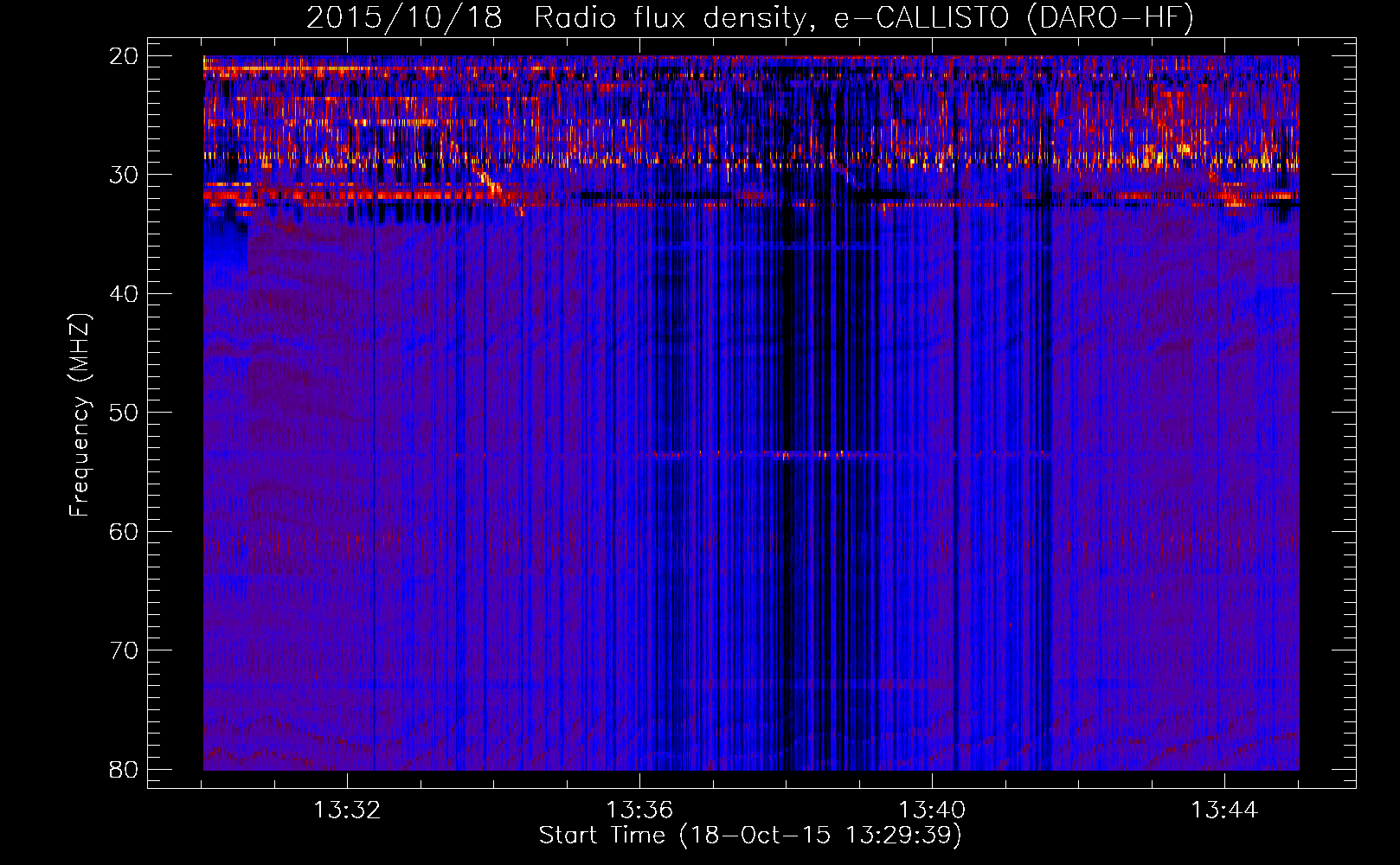This screenshot has height=865, width=1400.
Task: Click the 60 MHz frequency tick label
Action: pos(124,532)
